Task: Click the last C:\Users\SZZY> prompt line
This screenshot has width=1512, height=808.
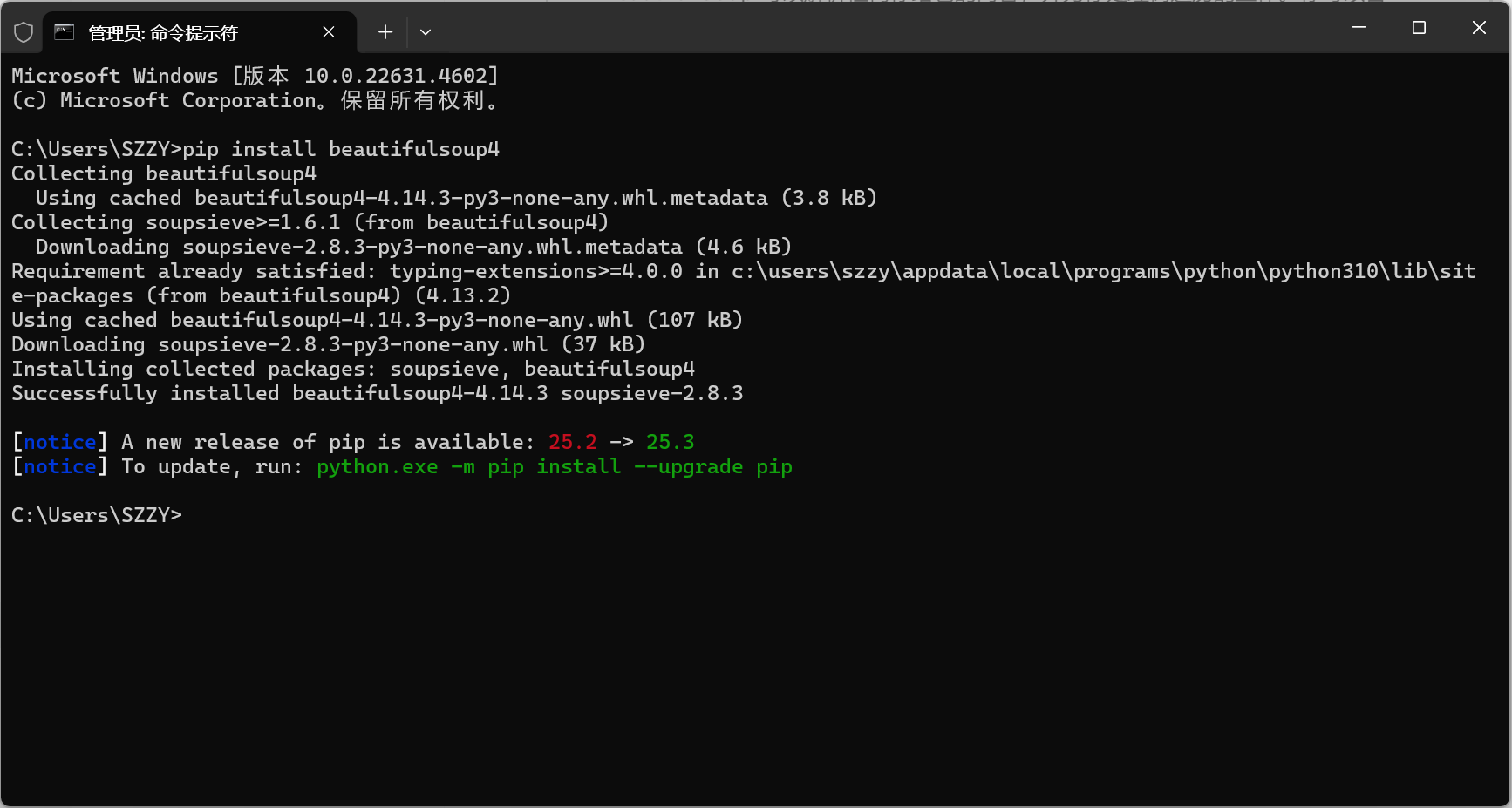Action: point(97,515)
